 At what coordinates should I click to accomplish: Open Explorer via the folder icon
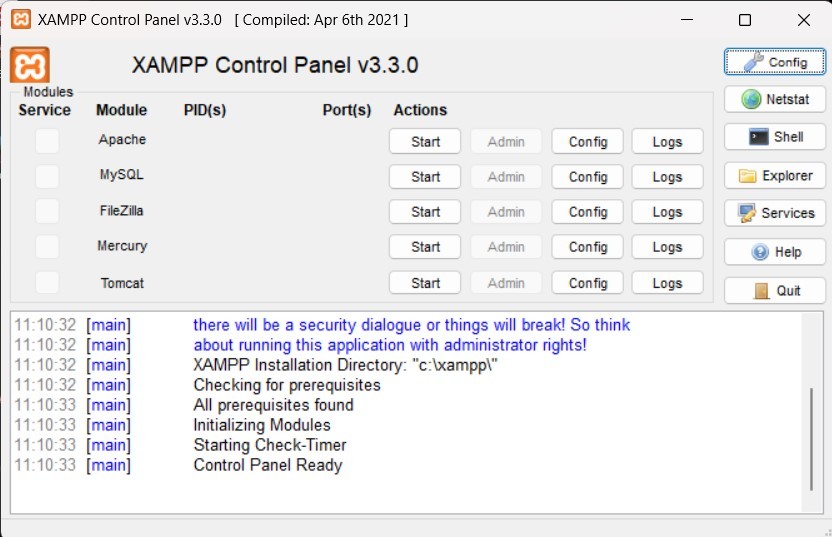point(775,175)
